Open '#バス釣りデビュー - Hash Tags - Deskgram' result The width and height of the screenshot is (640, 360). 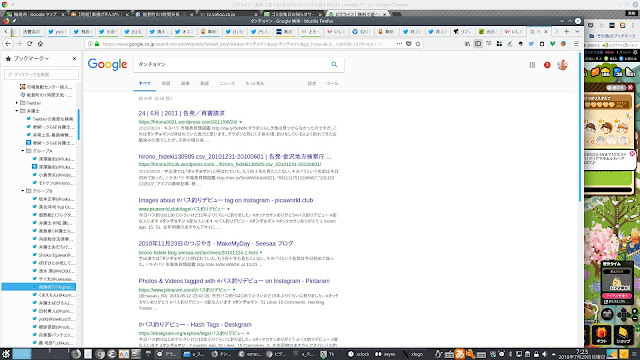click(x=195, y=324)
